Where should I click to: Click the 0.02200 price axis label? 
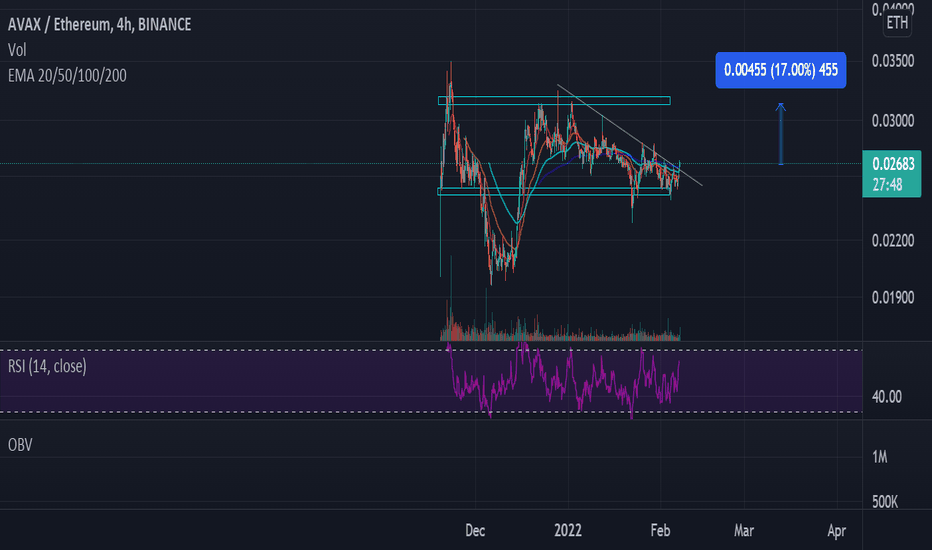click(x=893, y=240)
